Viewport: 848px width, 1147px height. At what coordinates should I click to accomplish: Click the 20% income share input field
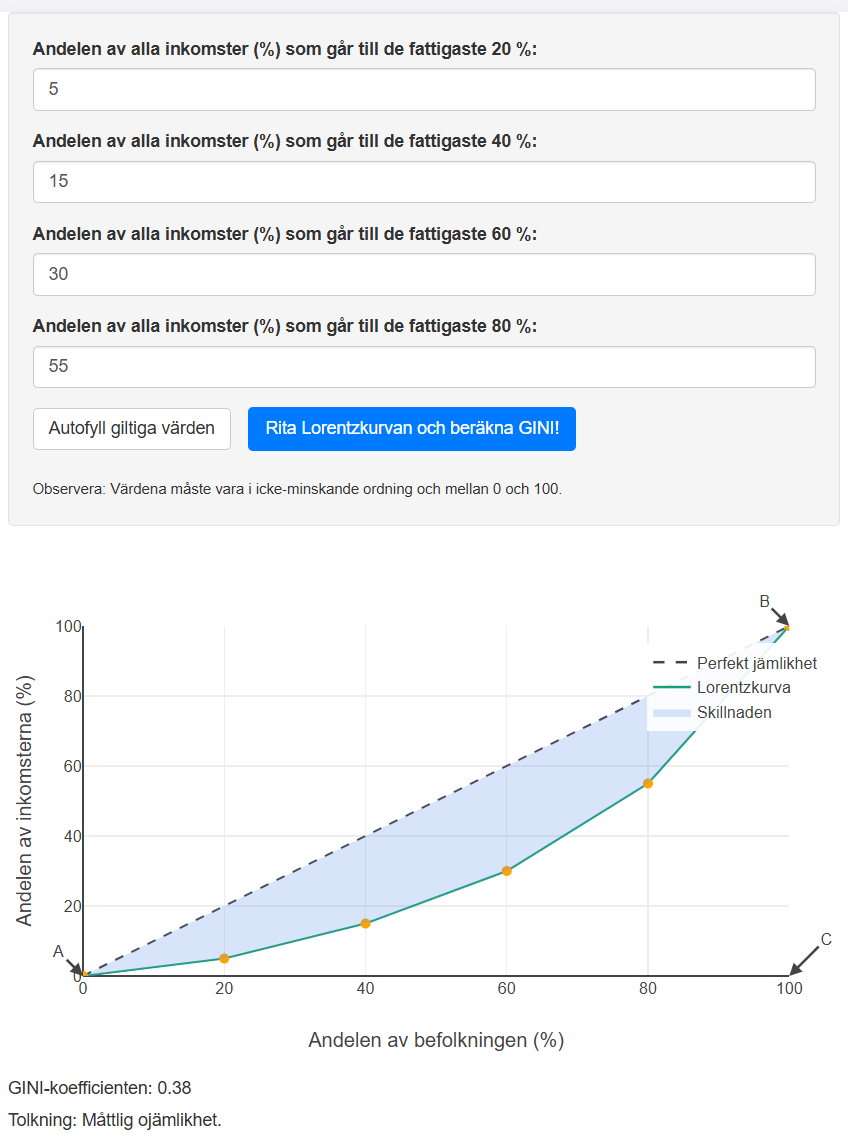click(x=424, y=89)
